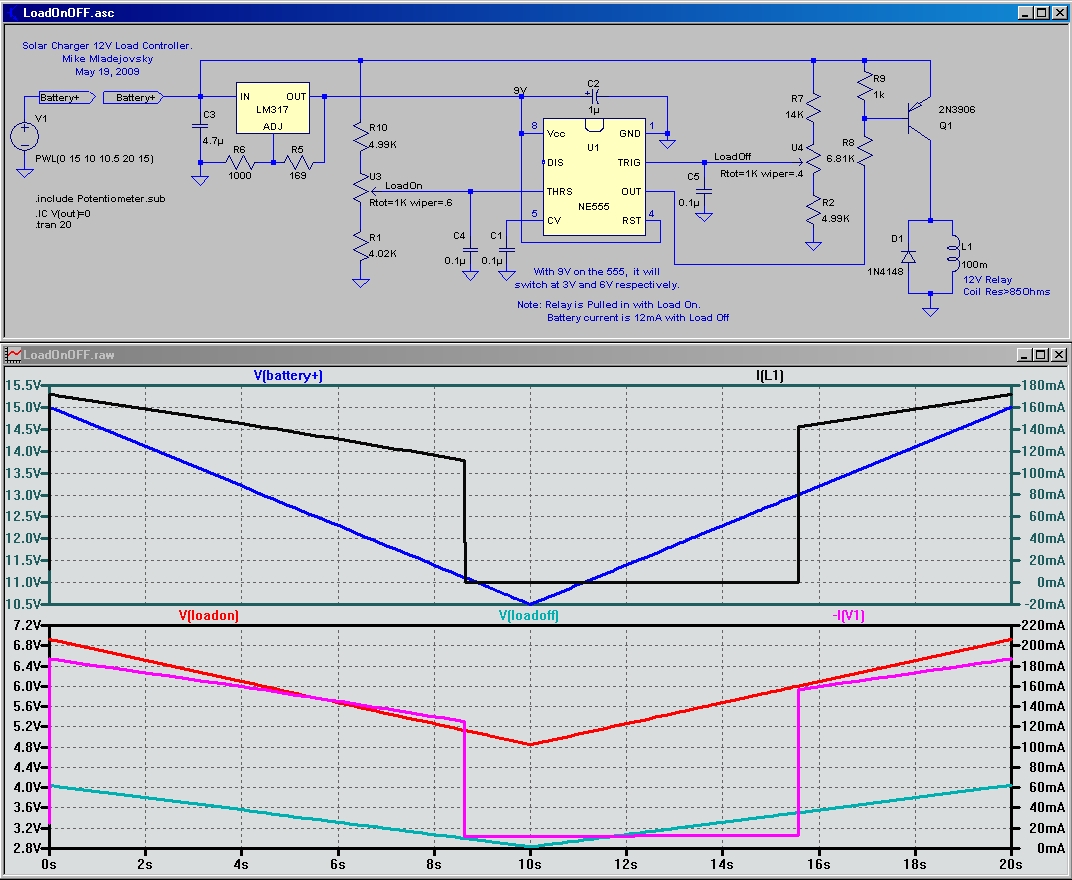
Task: Select the D1 diode symbol
Action: coord(908,256)
